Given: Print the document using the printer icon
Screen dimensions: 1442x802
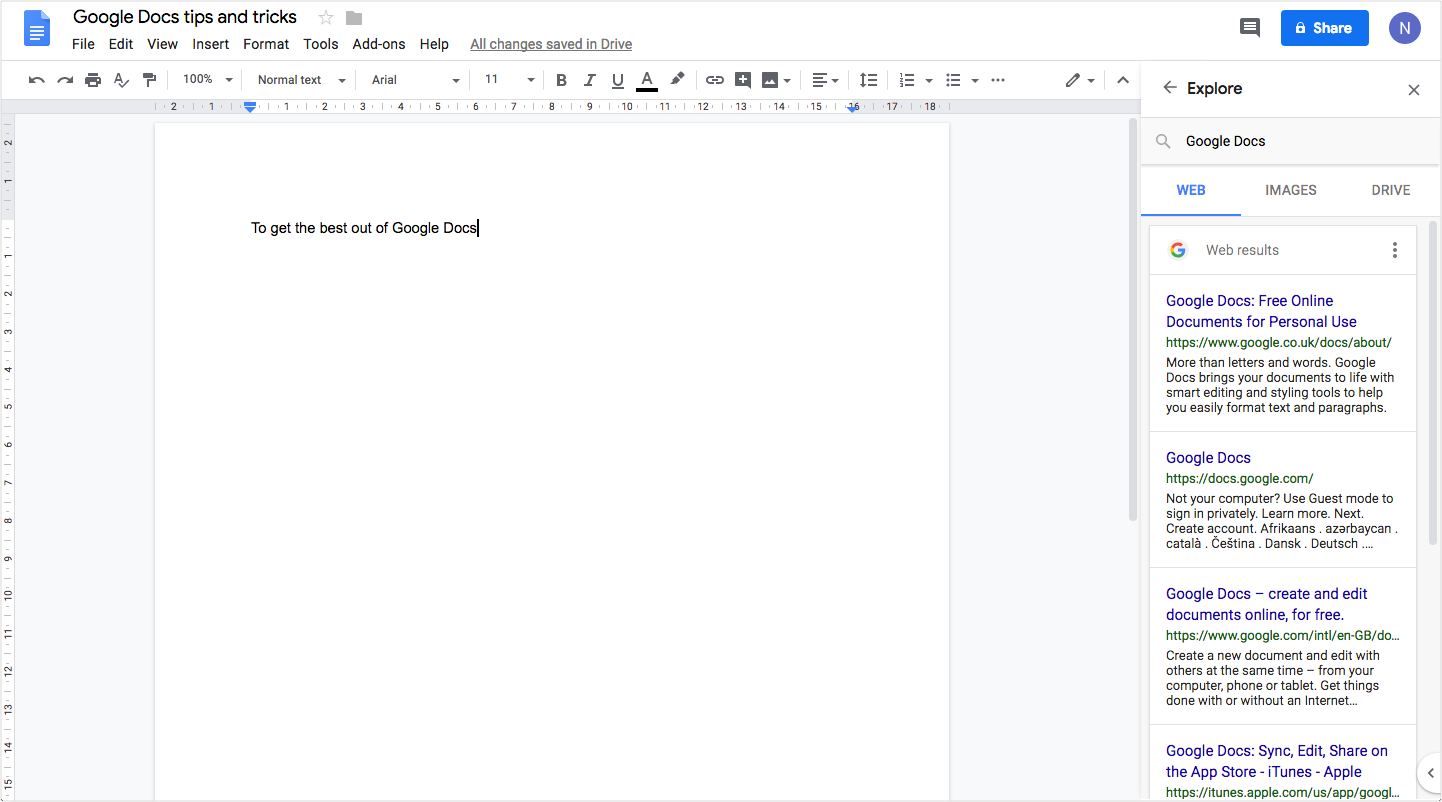Looking at the screenshot, I should coord(93,80).
